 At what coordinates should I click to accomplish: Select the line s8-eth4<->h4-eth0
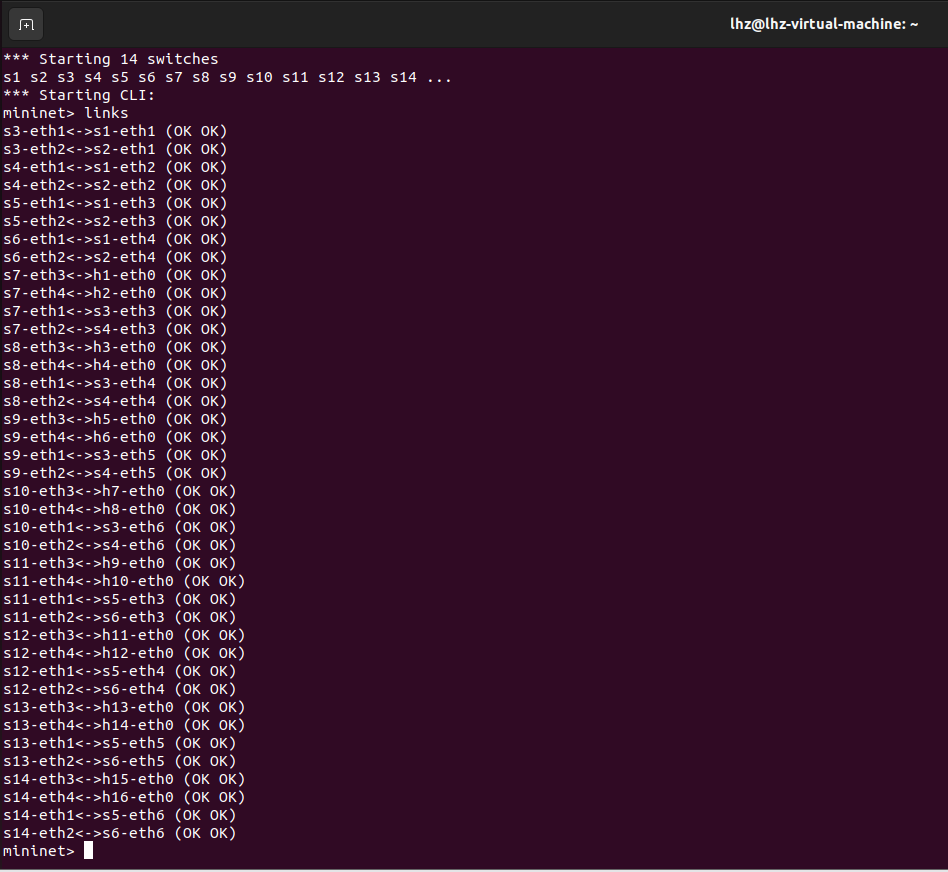click(115, 365)
